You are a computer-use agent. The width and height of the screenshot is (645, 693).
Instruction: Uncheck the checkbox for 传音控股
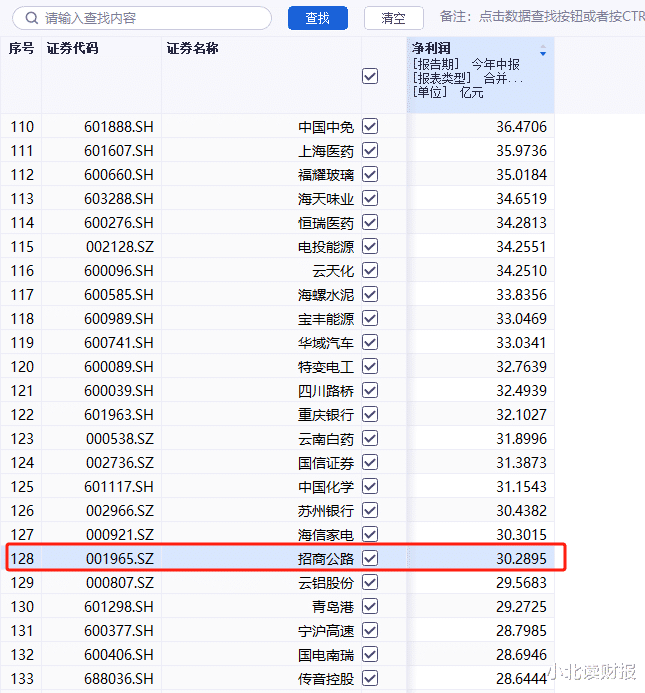pos(370,678)
